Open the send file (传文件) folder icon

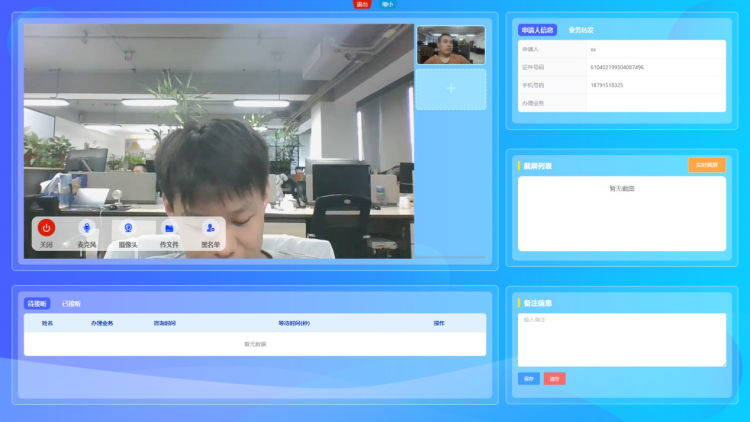pyautogui.click(x=169, y=228)
